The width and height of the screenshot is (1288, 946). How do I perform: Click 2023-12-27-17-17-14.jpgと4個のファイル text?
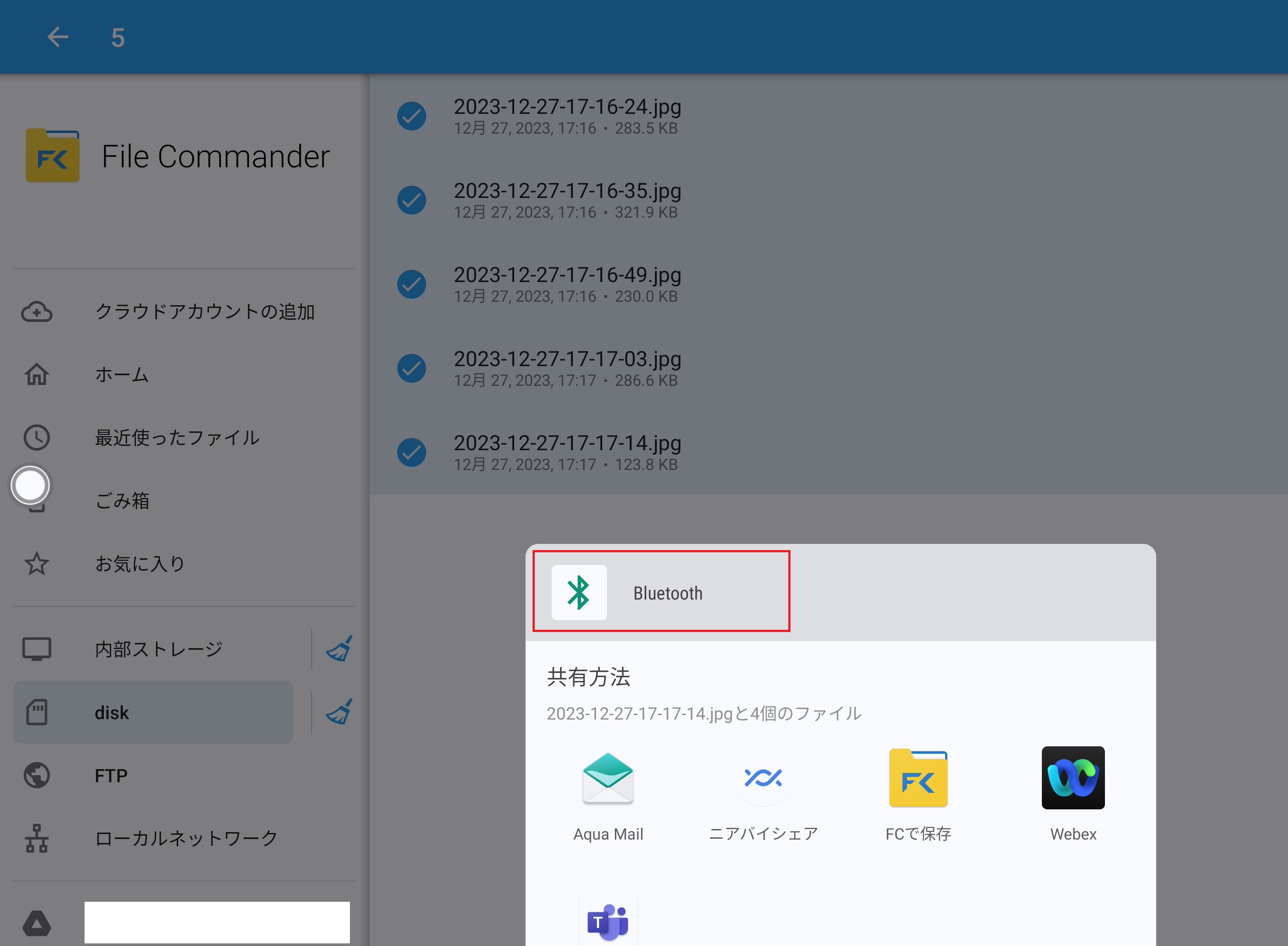pos(704,713)
